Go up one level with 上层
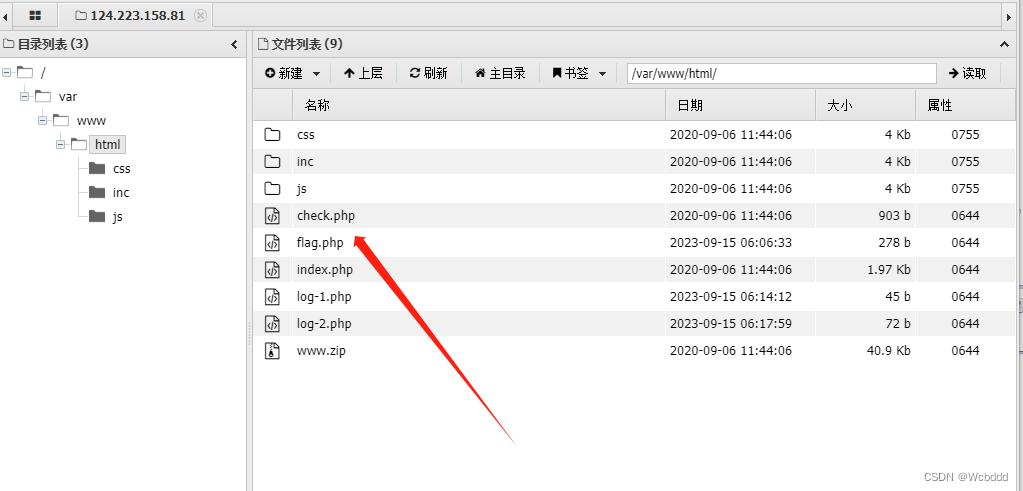Screen dimensions: 1023x491 tap(363, 74)
